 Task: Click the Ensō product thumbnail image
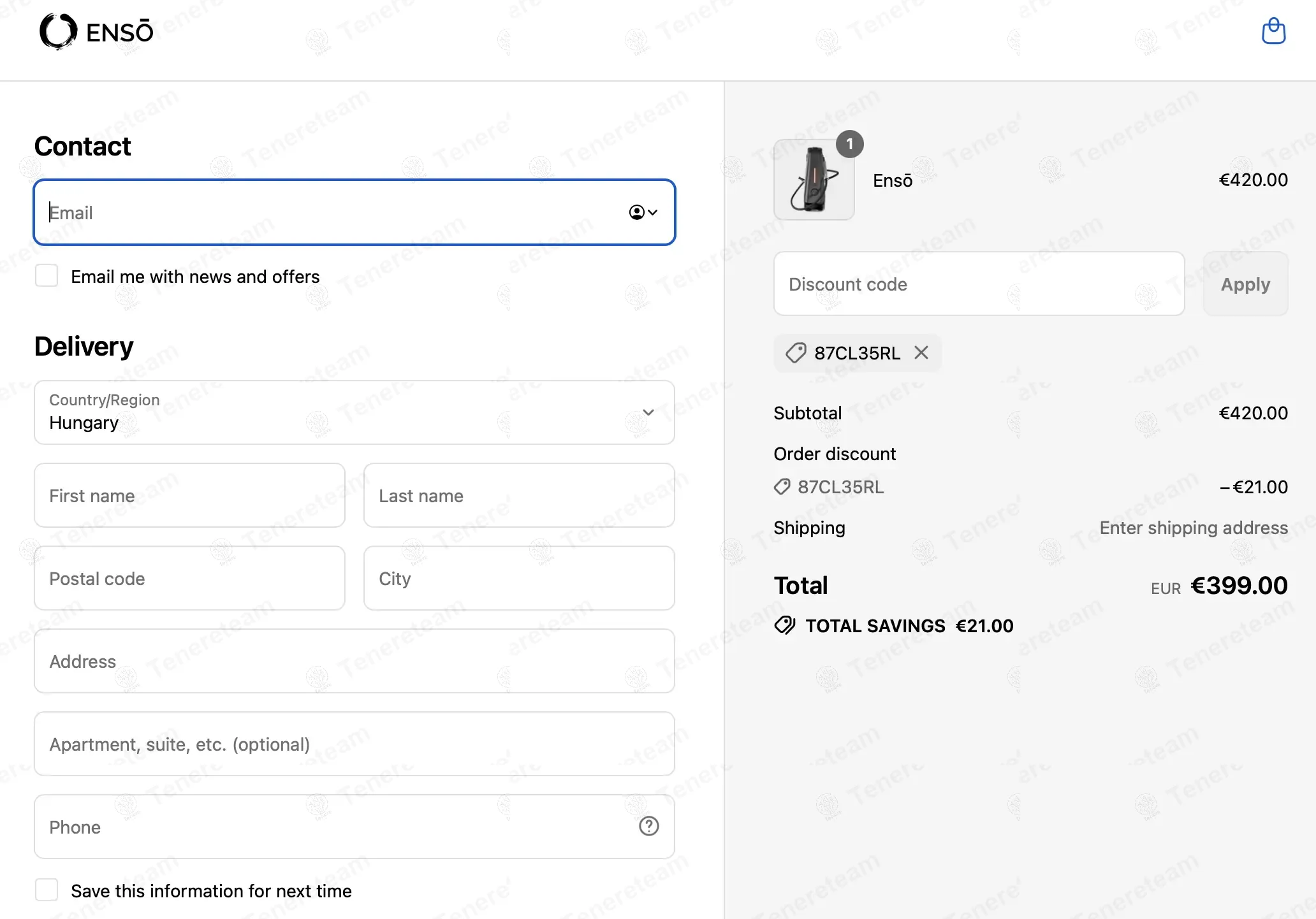tap(814, 180)
